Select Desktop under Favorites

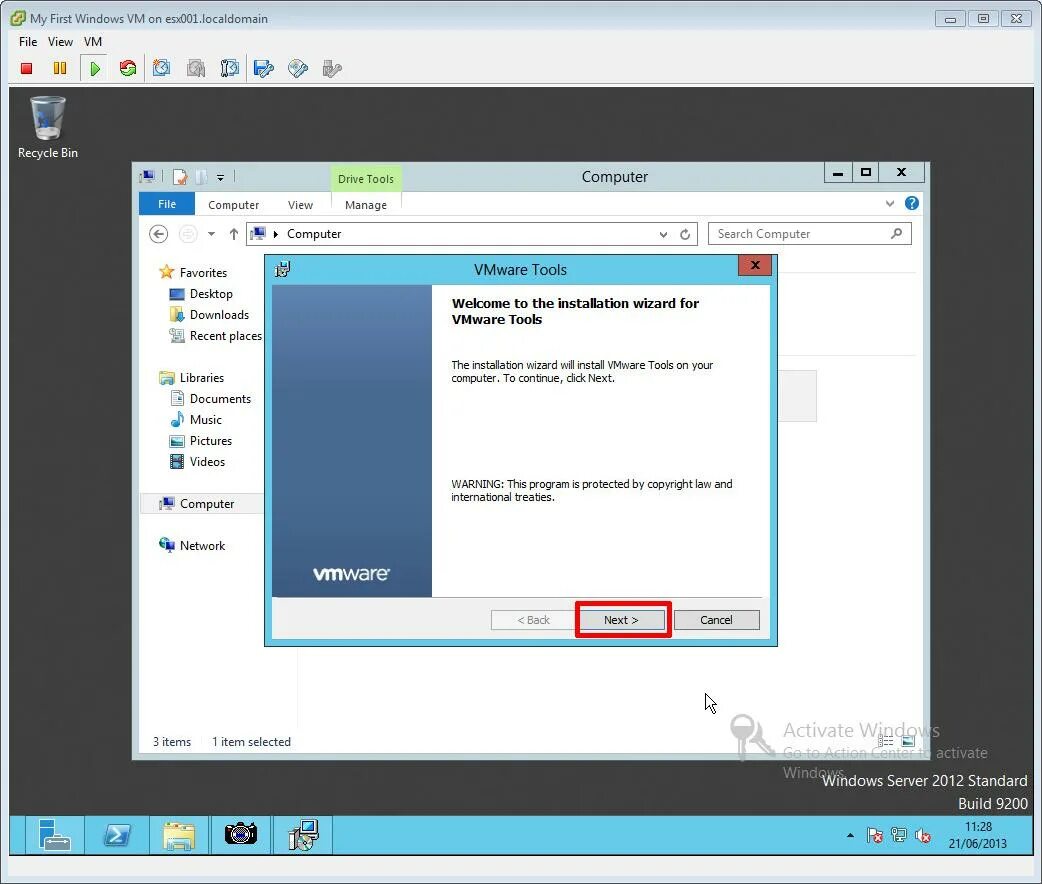[x=201, y=294]
